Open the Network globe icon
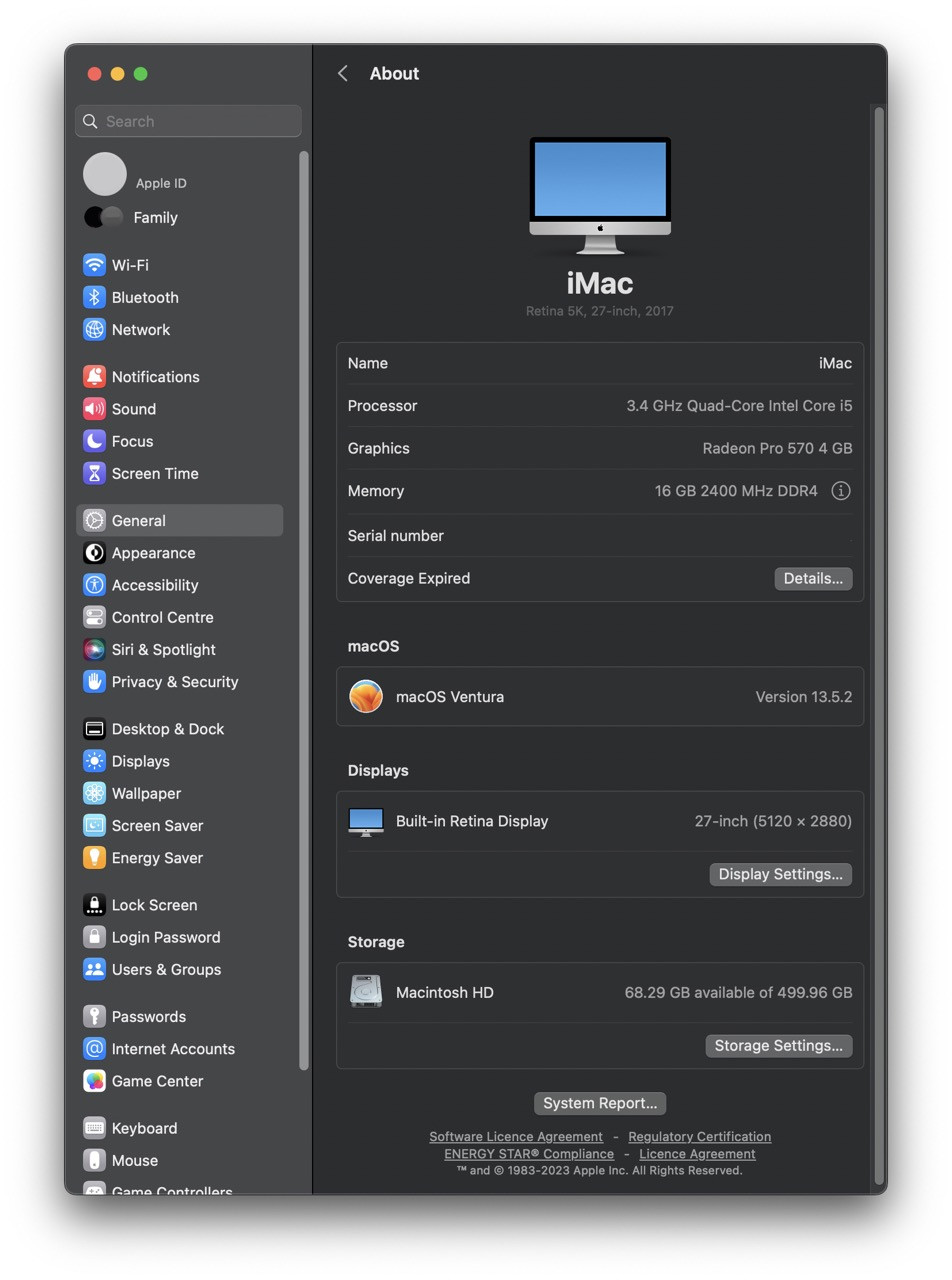Screen dimensions: 952x1280 (94, 329)
